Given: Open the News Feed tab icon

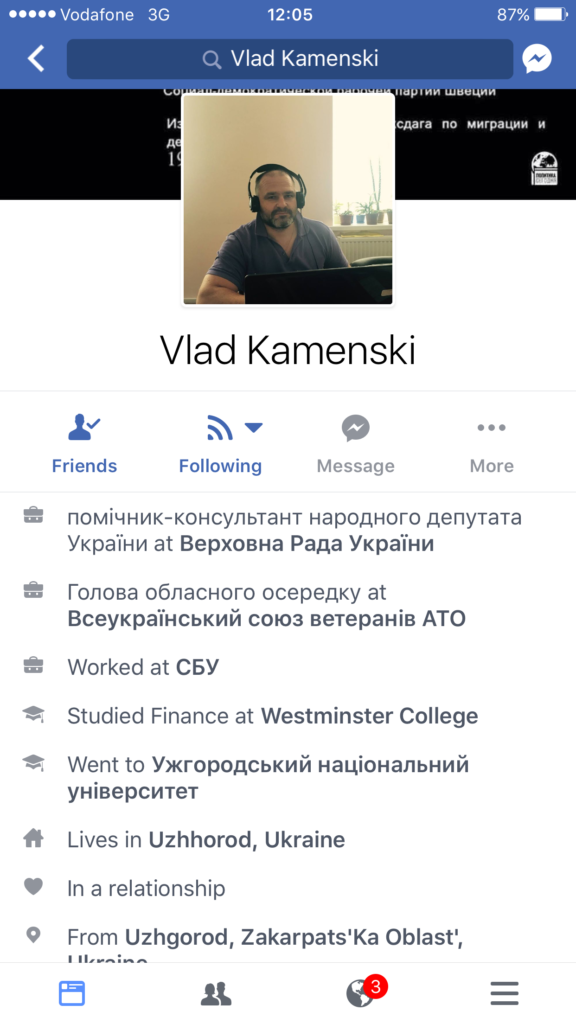Looking at the screenshot, I should pyautogui.click(x=72, y=993).
